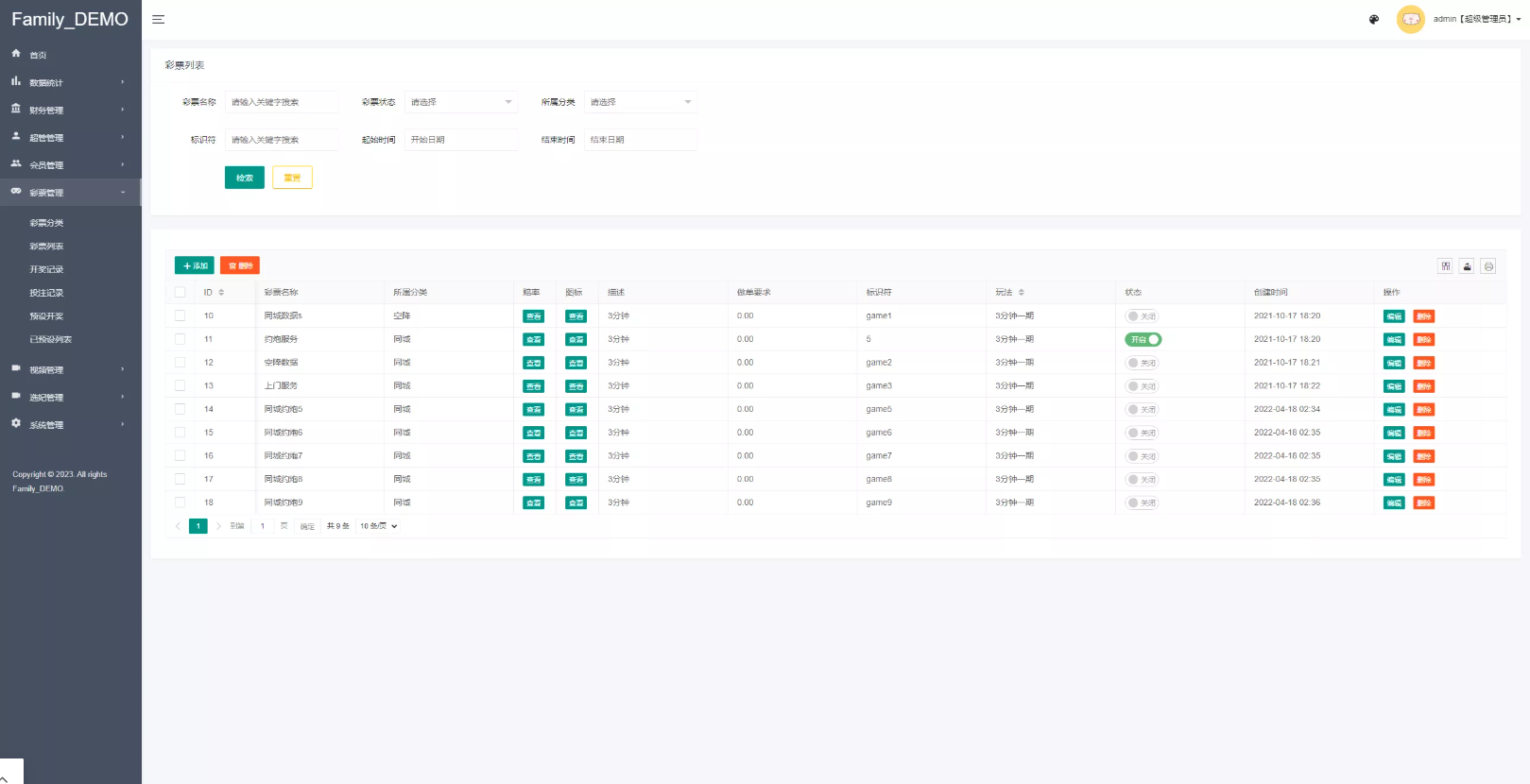
Task: Collapse sidebar with the hamburger menu icon
Action: (x=158, y=19)
